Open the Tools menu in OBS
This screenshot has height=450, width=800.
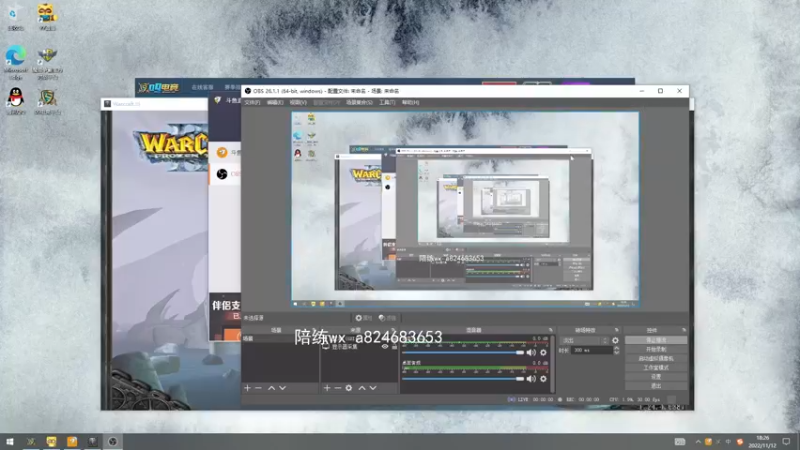point(387,103)
